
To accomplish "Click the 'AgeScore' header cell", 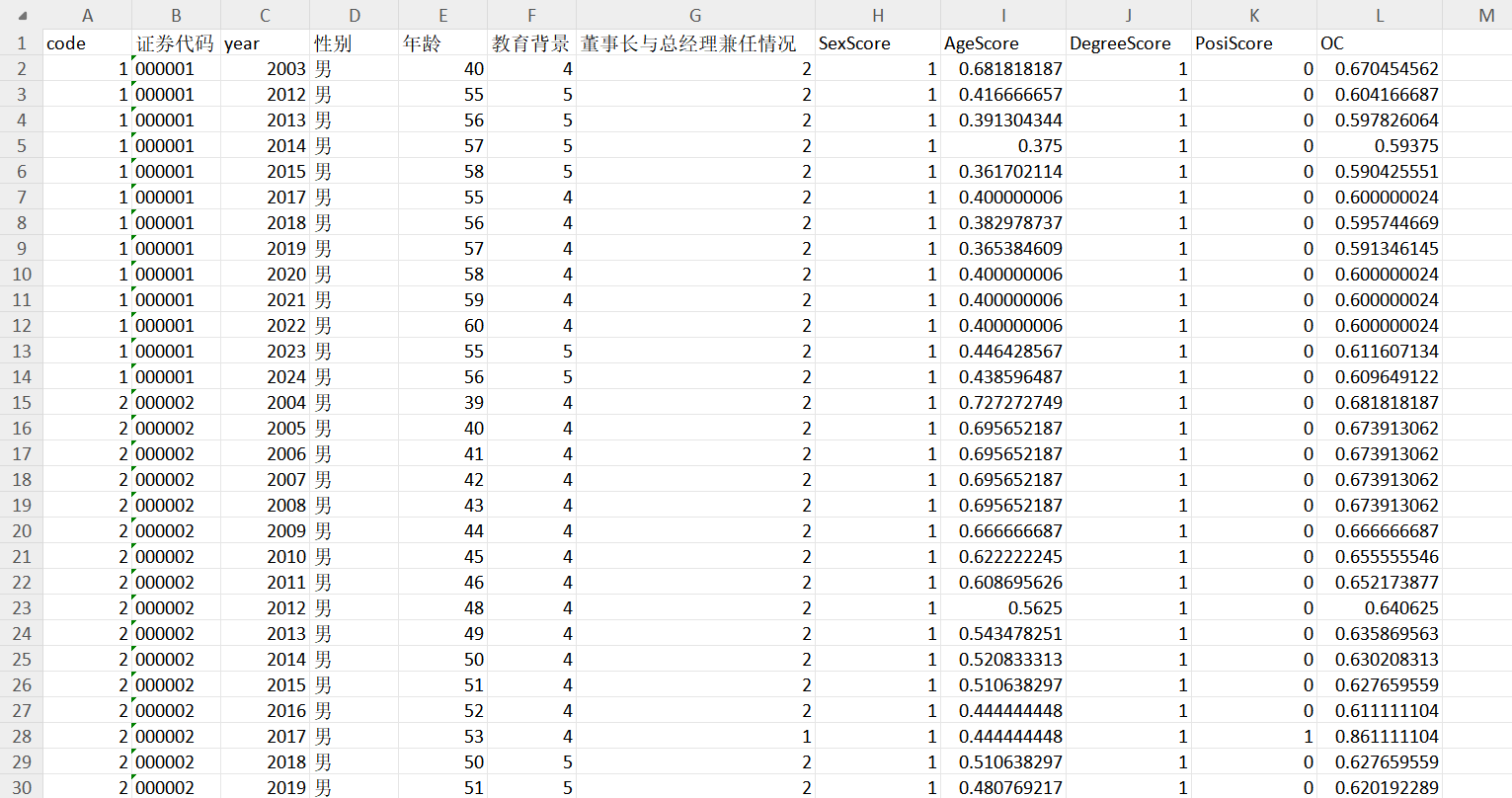I will point(1003,43).
